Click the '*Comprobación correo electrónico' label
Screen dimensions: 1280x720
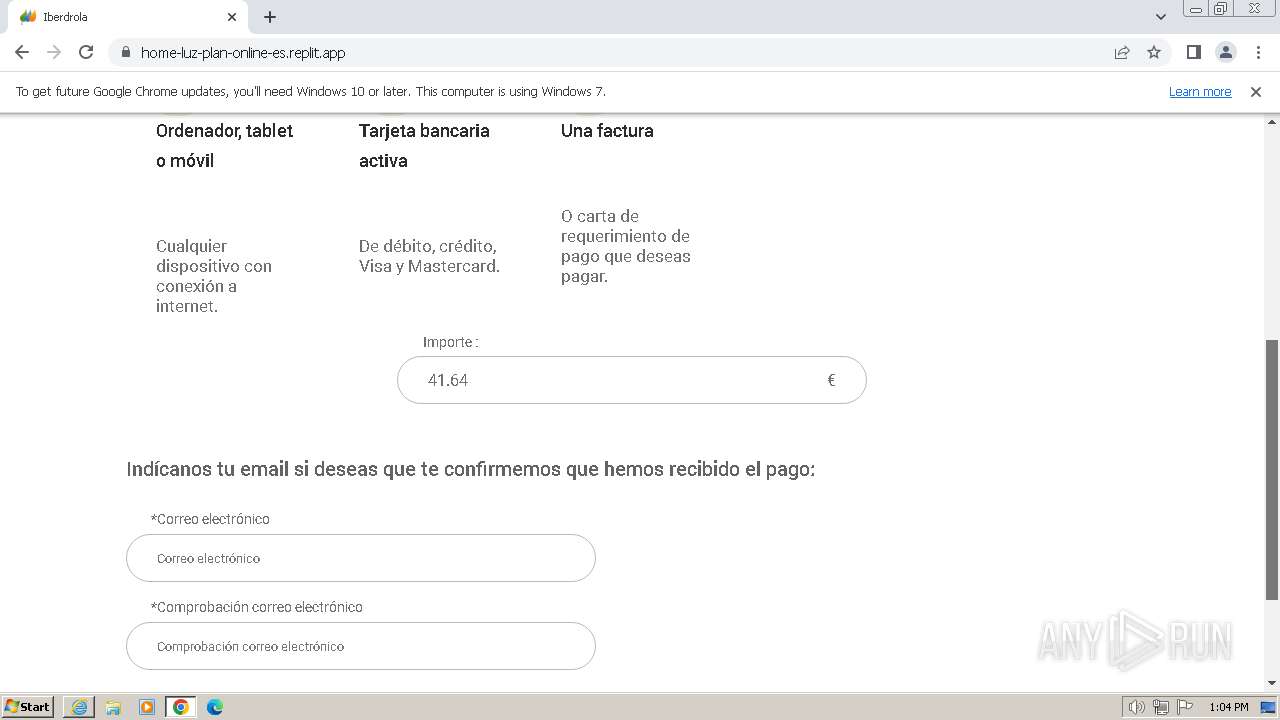tap(257, 607)
